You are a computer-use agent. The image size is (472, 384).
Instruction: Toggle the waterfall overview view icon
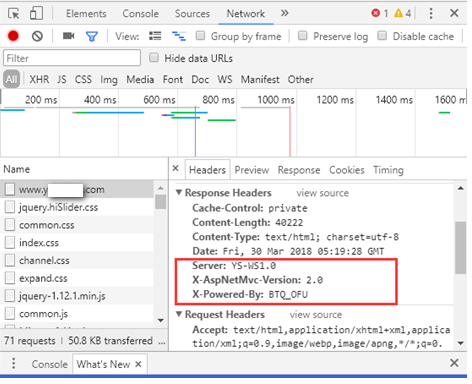179,36
